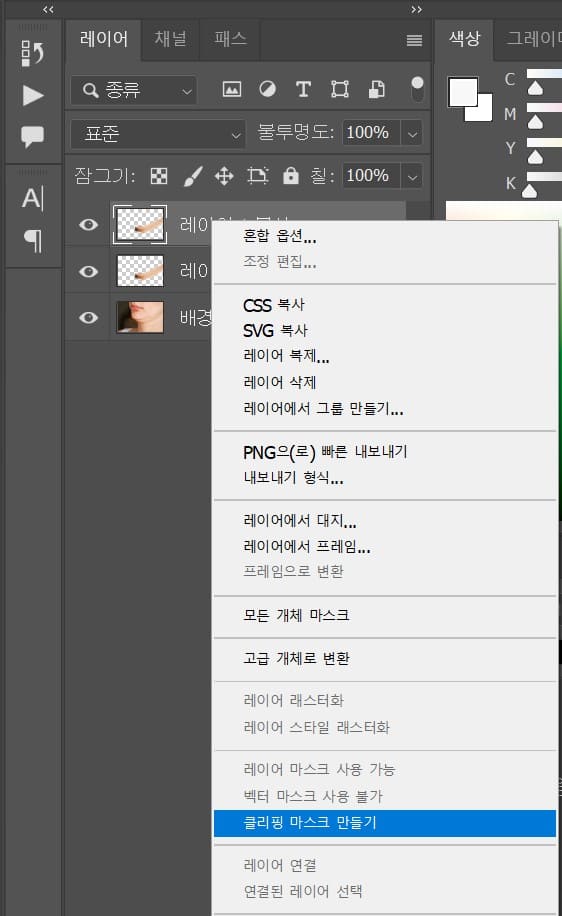Choose 고급 개체로 변환 menu item
The width and height of the screenshot is (562, 916).
click(x=385, y=658)
